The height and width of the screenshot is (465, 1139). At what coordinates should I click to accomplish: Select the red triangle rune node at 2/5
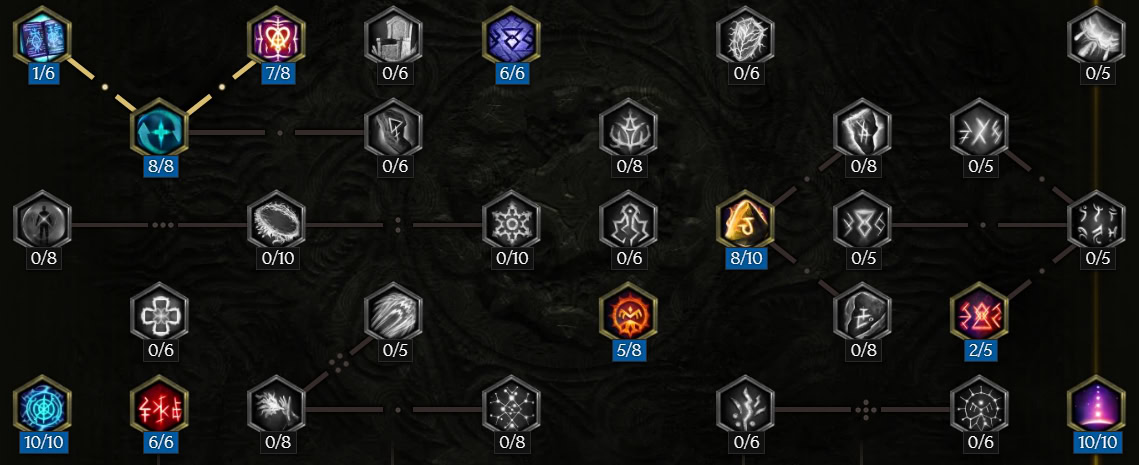[x=980, y=312]
